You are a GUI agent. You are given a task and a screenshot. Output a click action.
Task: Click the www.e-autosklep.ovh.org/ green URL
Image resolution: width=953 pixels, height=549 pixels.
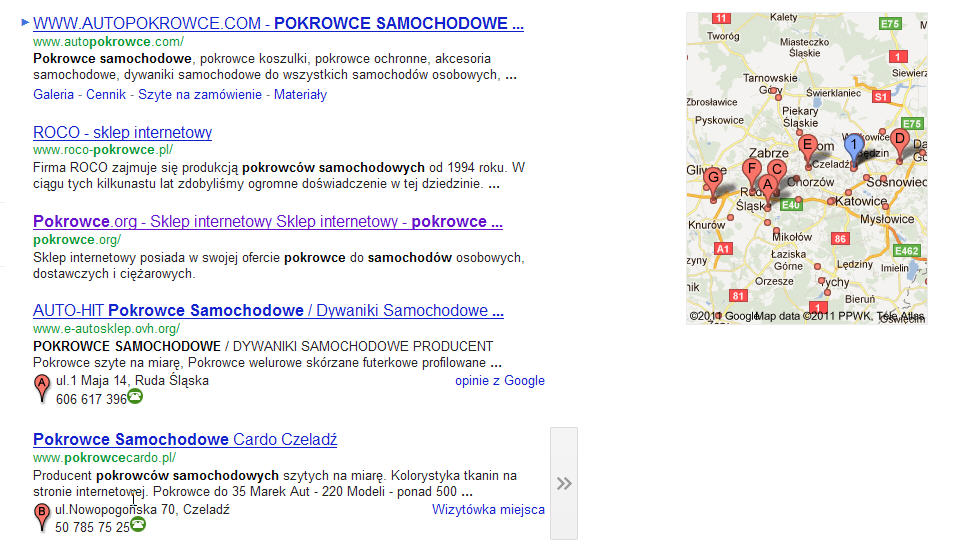[x=106, y=329]
